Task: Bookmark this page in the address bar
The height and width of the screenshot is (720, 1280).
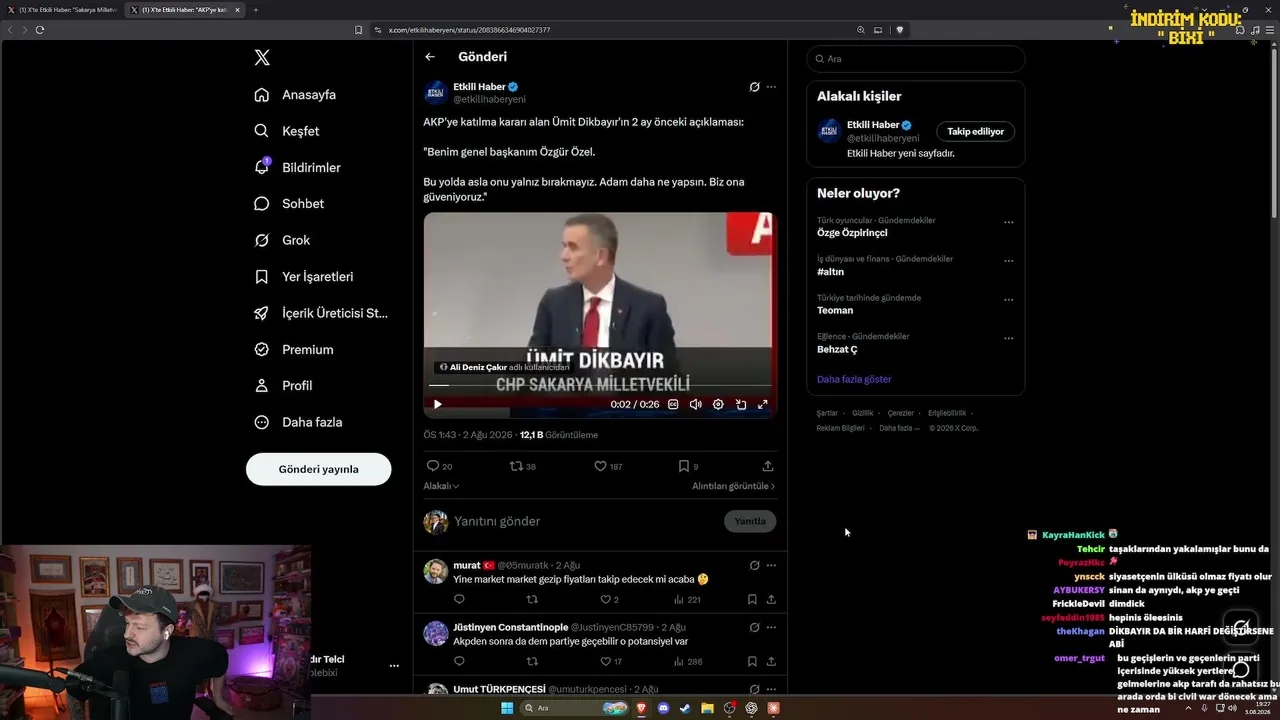Action: (359, 30)
